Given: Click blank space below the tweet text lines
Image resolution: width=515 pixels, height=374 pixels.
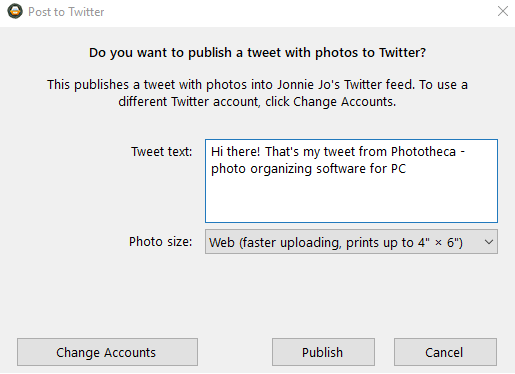Looking at the screenshot, I should pos(351,200).
